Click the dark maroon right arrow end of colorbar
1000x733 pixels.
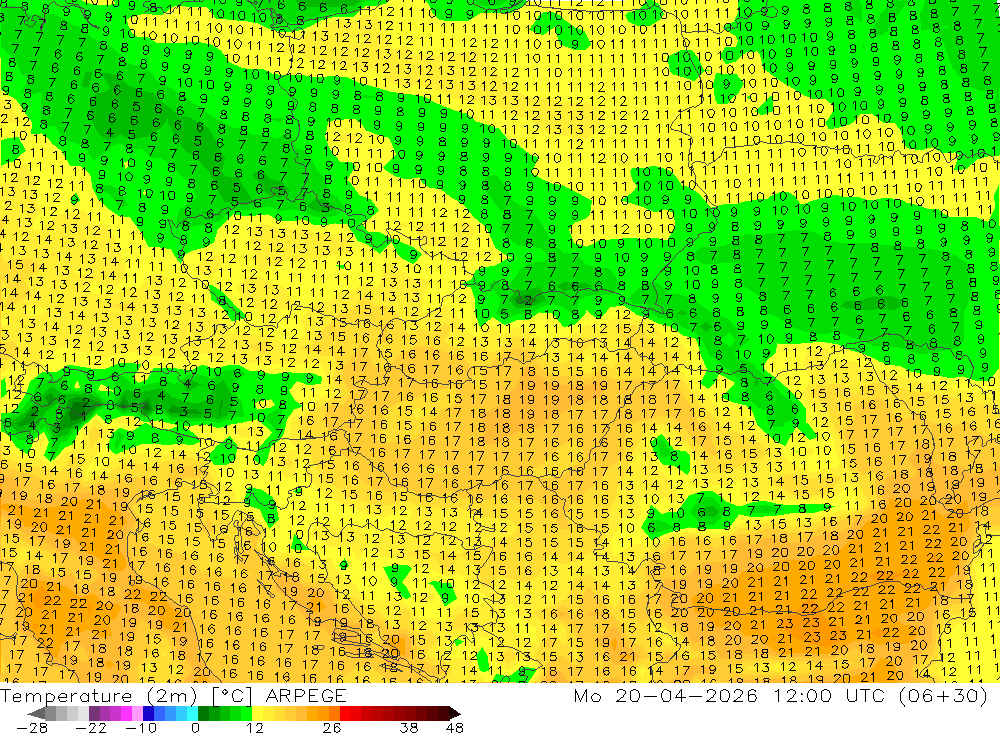tap(453, 713)
